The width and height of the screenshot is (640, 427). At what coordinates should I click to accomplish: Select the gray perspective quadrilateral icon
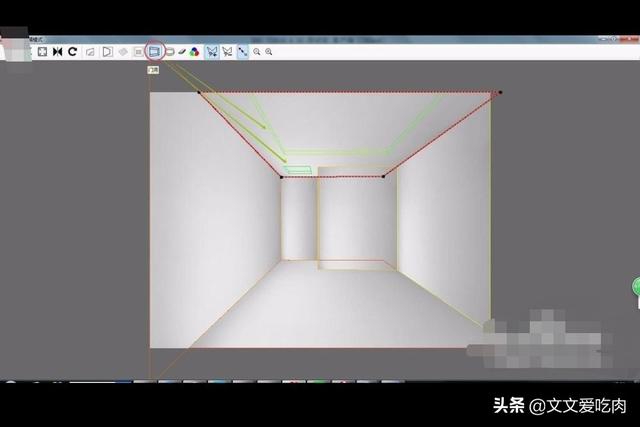click(90, 50)
